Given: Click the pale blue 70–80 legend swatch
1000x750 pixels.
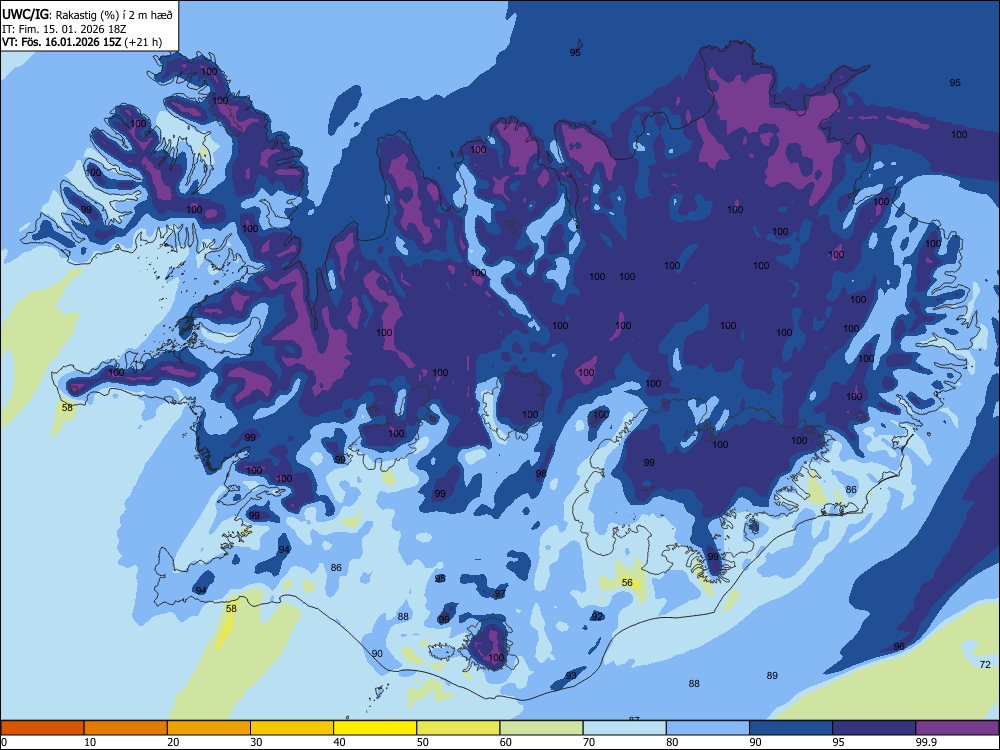Looking at the screenshot, I should coord(624,728).
